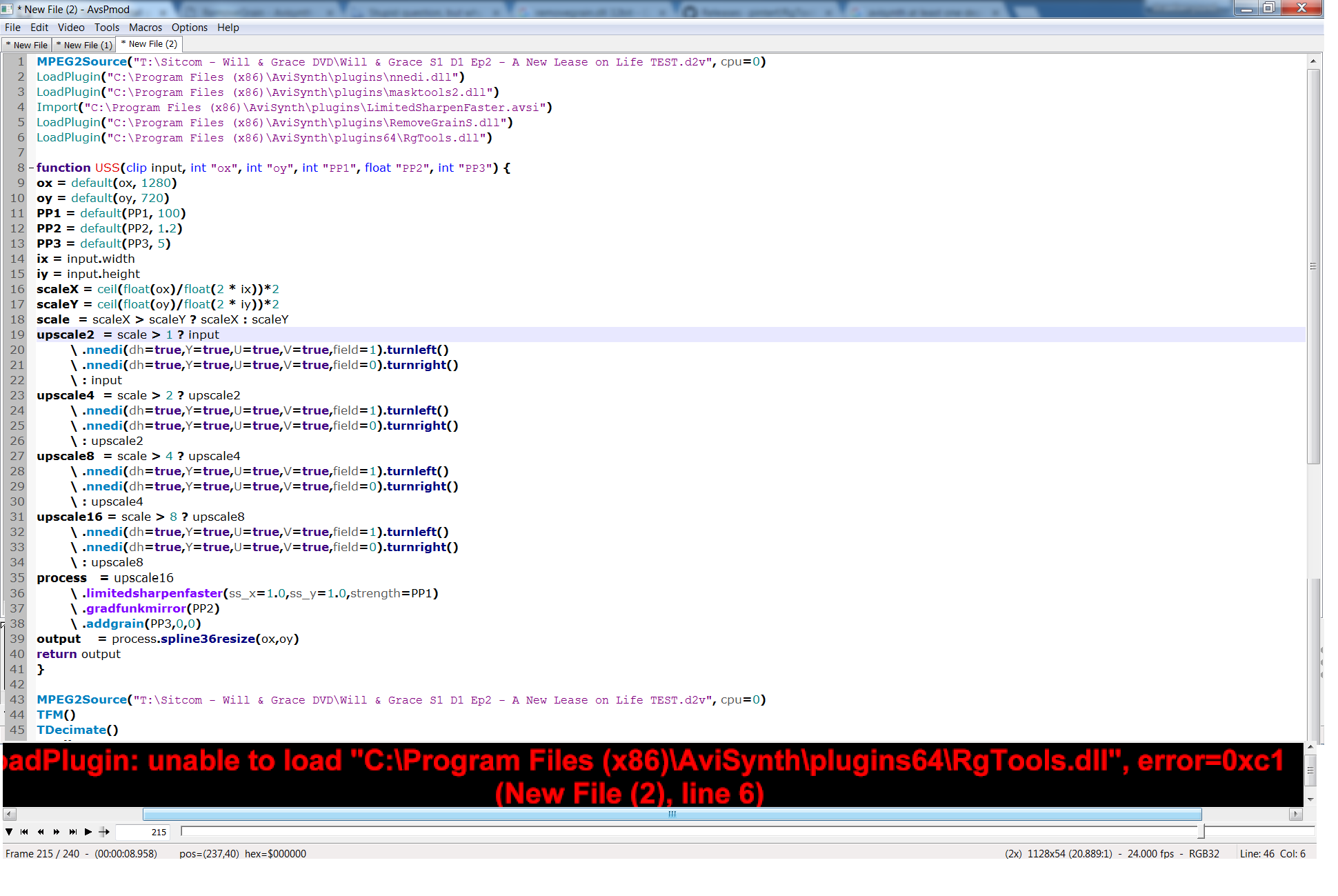Screen dimensions: 1338x896
Task: Click the toggle video preview triangle icon
Action: (9, 832)
